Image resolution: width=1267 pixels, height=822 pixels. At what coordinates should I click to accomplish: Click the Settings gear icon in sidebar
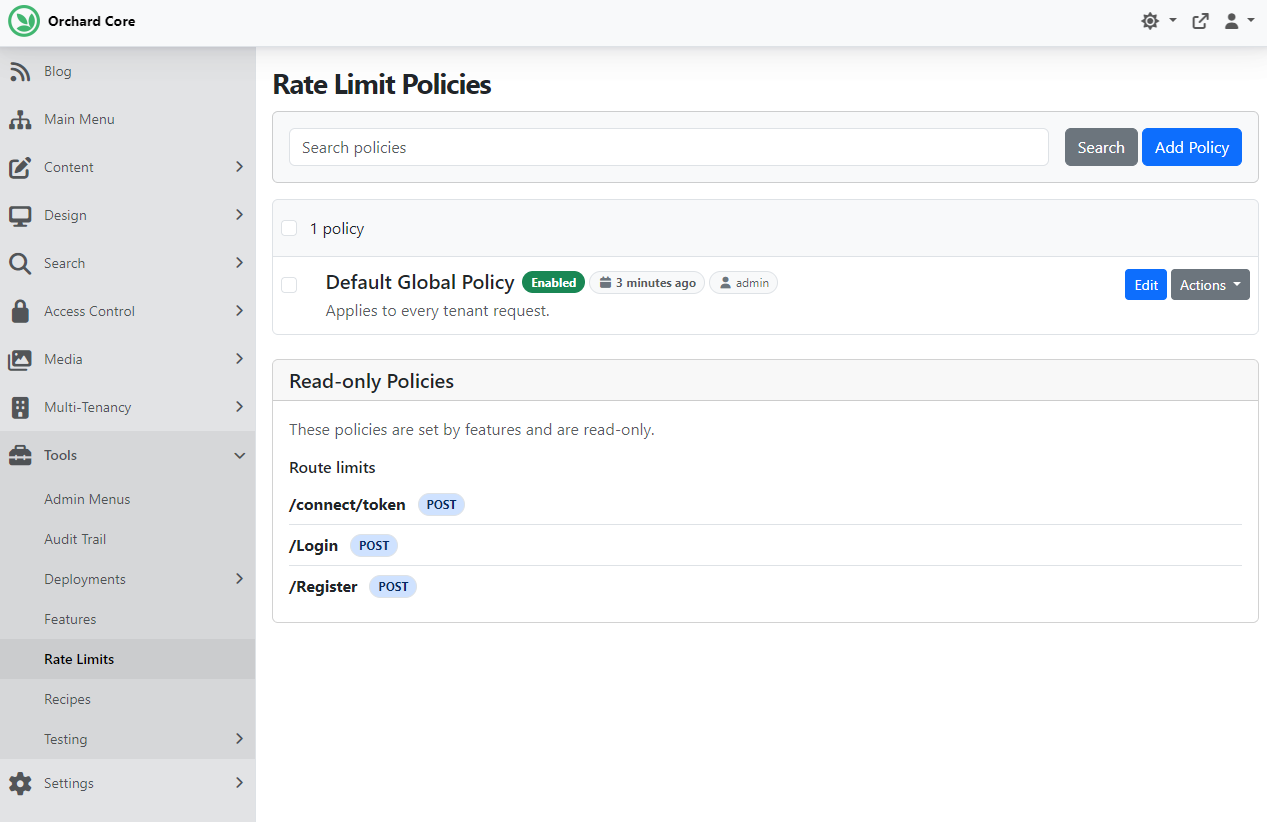(x=20, y=784)
